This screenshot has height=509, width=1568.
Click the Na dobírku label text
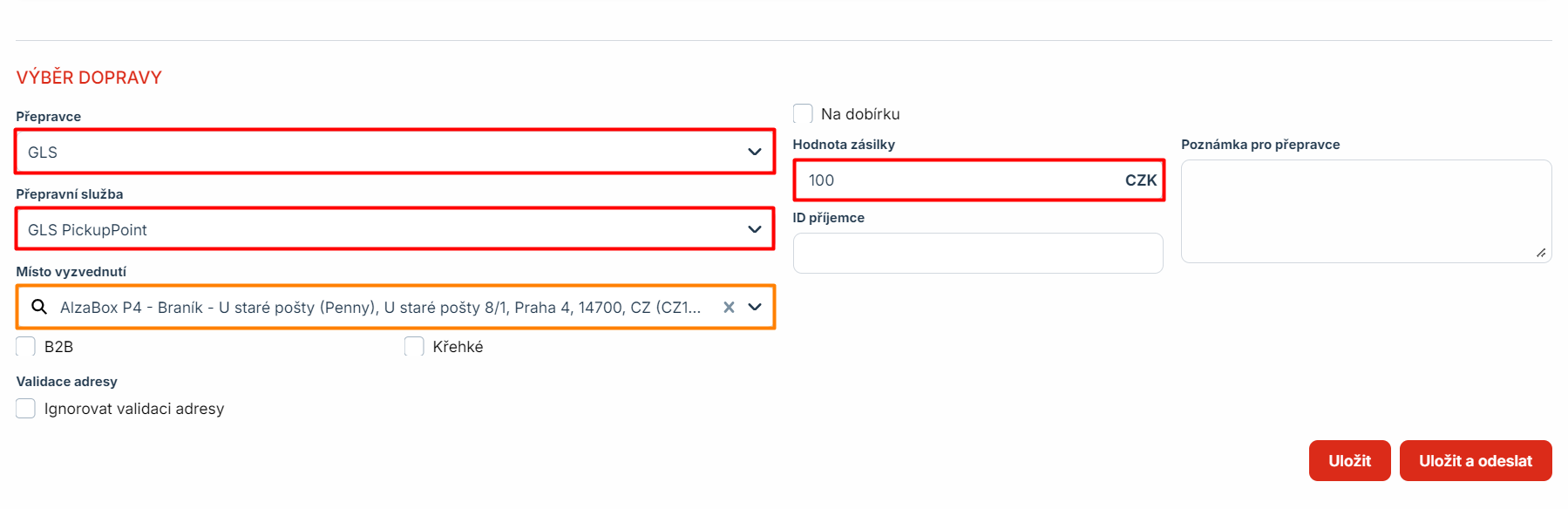pos(860,114)
